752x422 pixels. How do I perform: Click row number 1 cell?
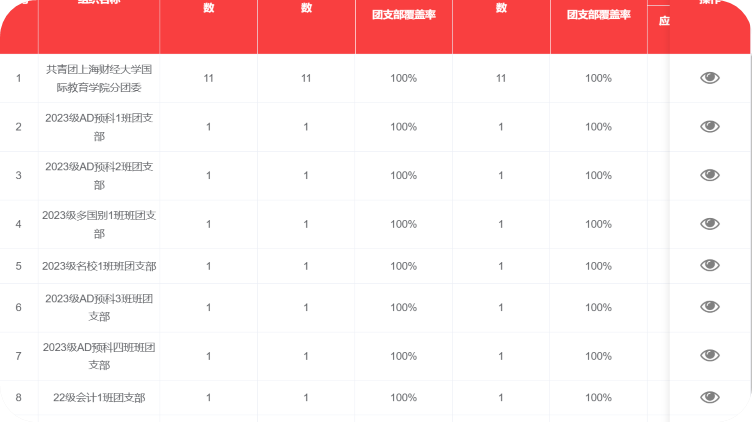tap(18, 78)
